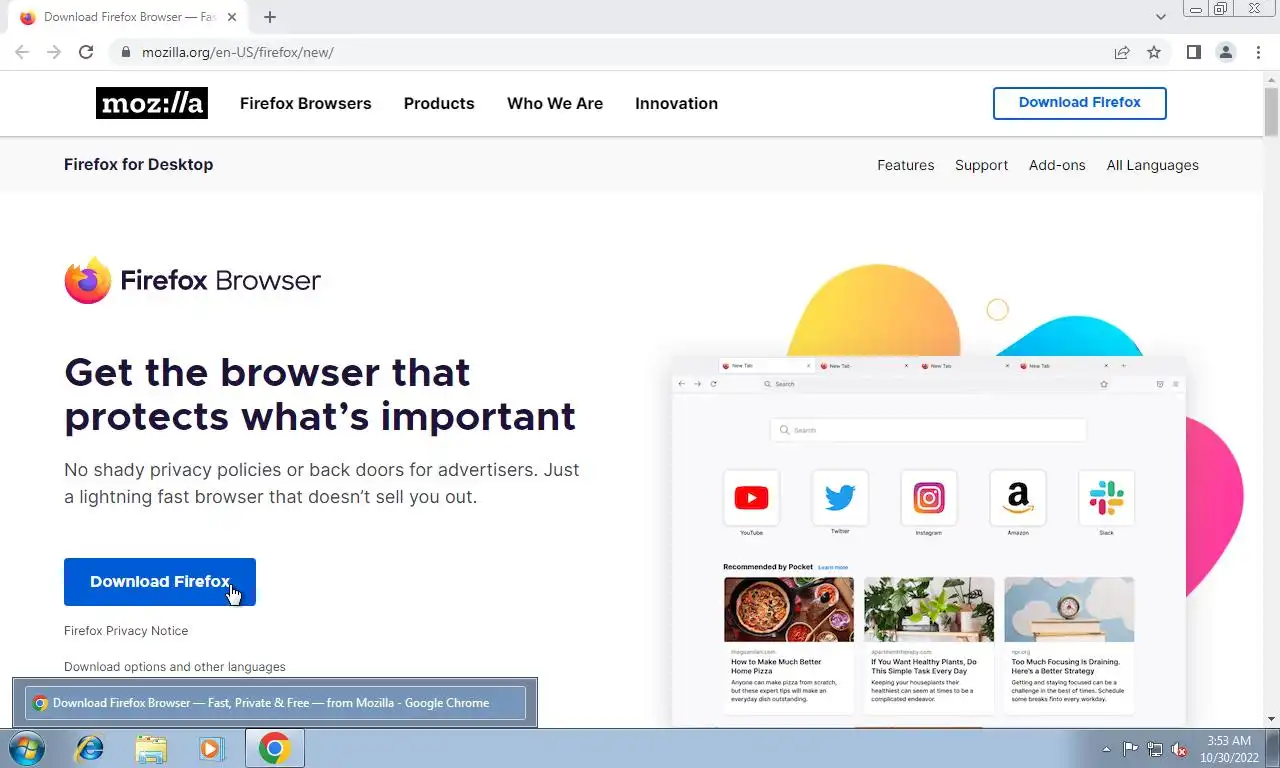The height and width of the screenshot is (768, 1280).
Task: Go back using the browser back arrow
Action: coord(22,52)
